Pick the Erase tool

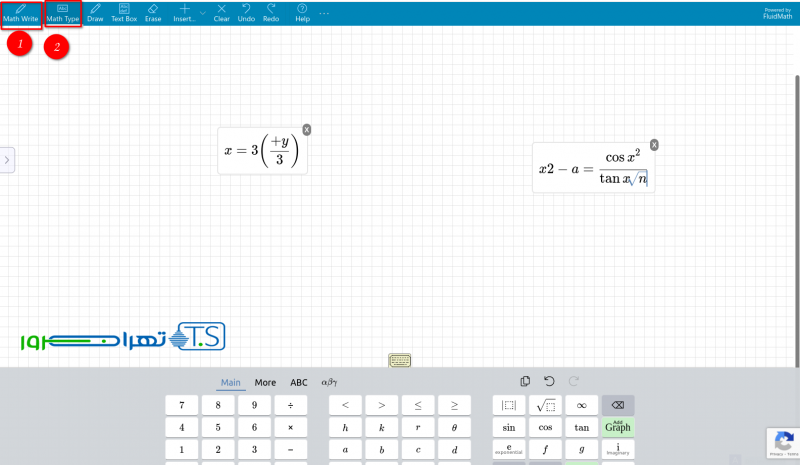153,13
